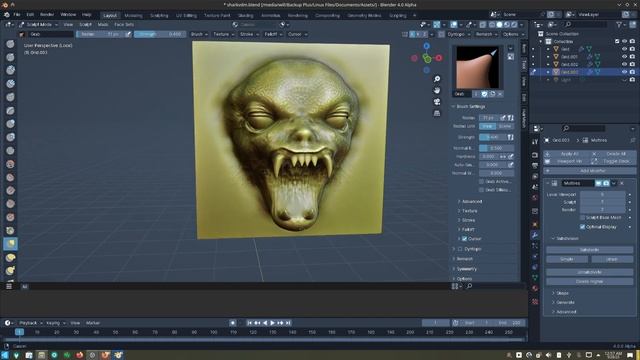Remove the Multires modifier with X
Screen dimensions: 640x360
pyautogui.click(x=622, y=183)
